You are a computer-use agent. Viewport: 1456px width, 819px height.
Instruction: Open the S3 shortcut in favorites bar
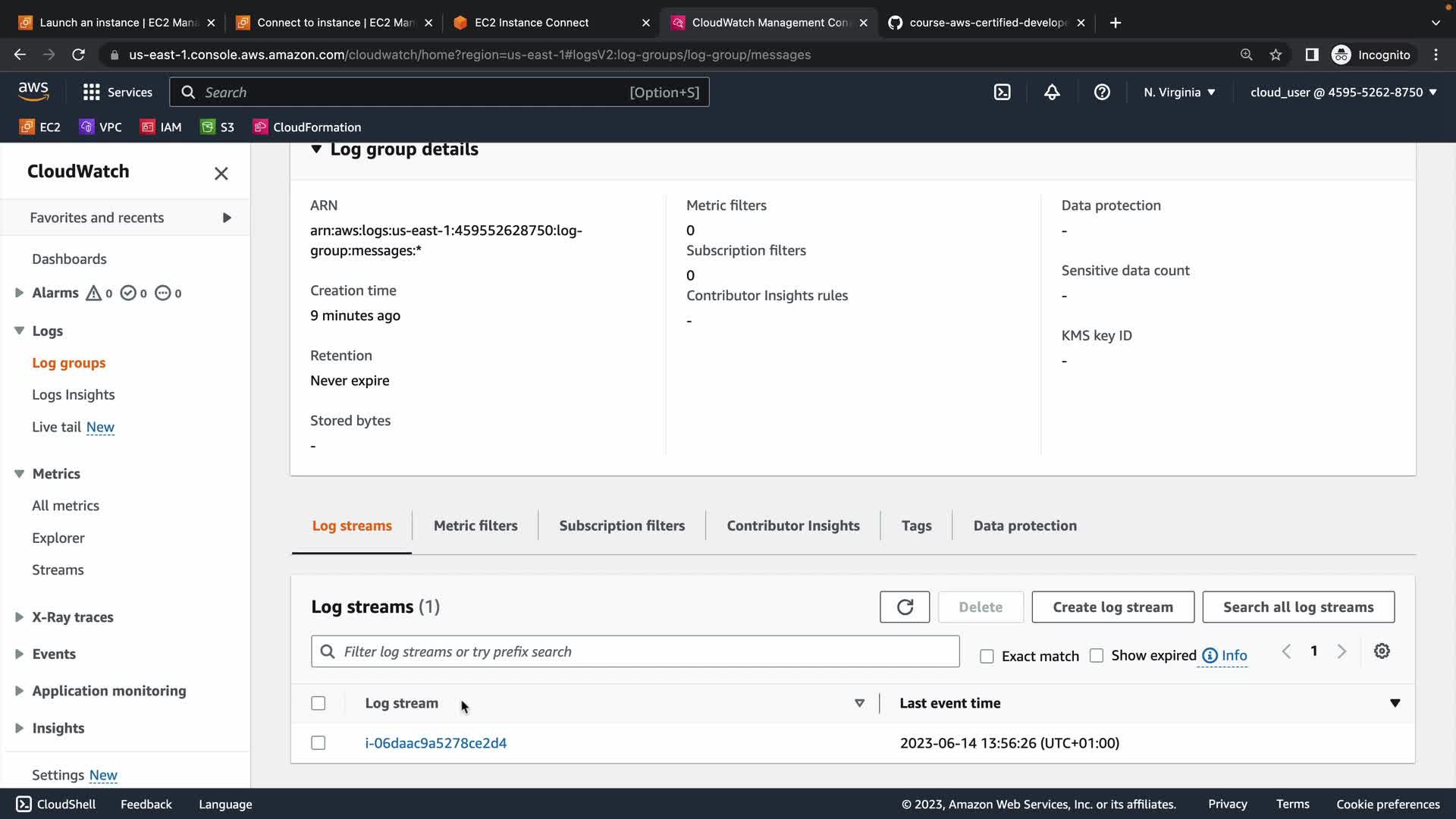[x=217, y=127]
